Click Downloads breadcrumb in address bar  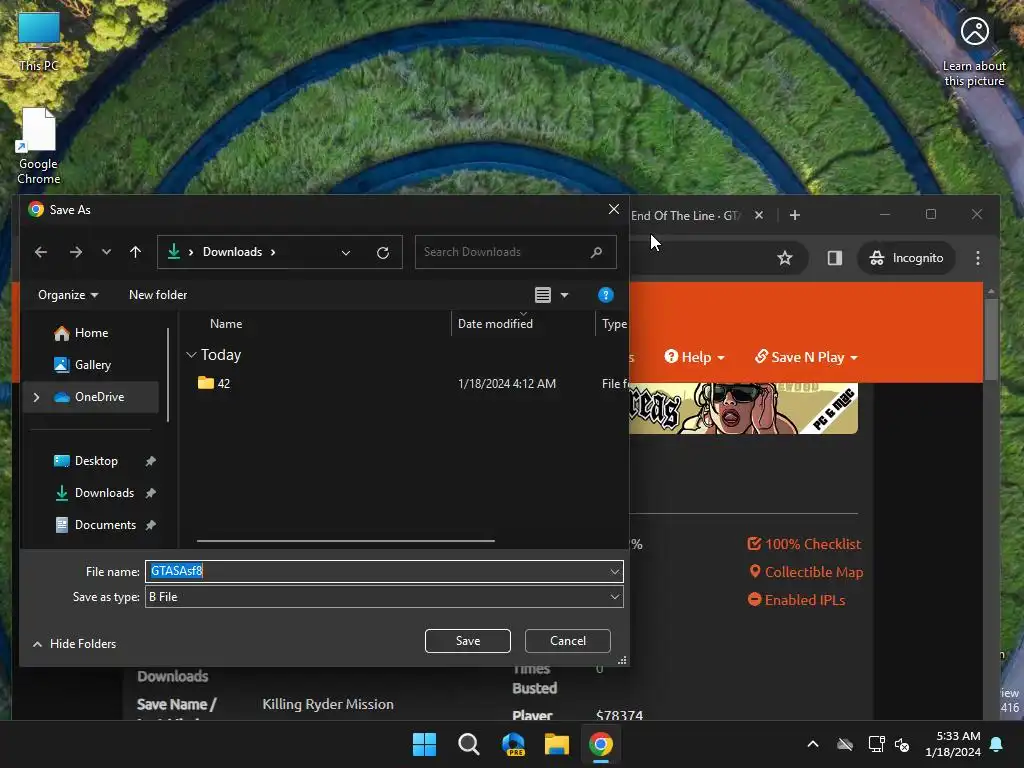[232, 252]
